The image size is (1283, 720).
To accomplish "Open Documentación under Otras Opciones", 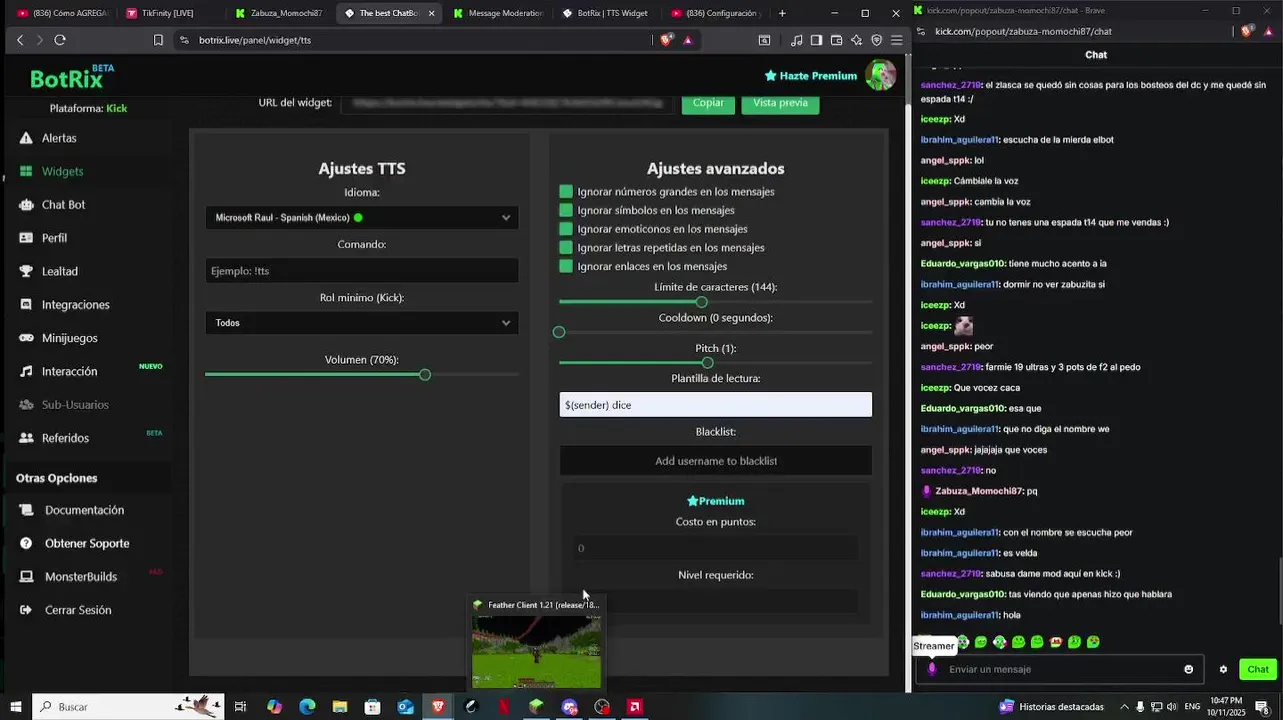I will 84,510.
